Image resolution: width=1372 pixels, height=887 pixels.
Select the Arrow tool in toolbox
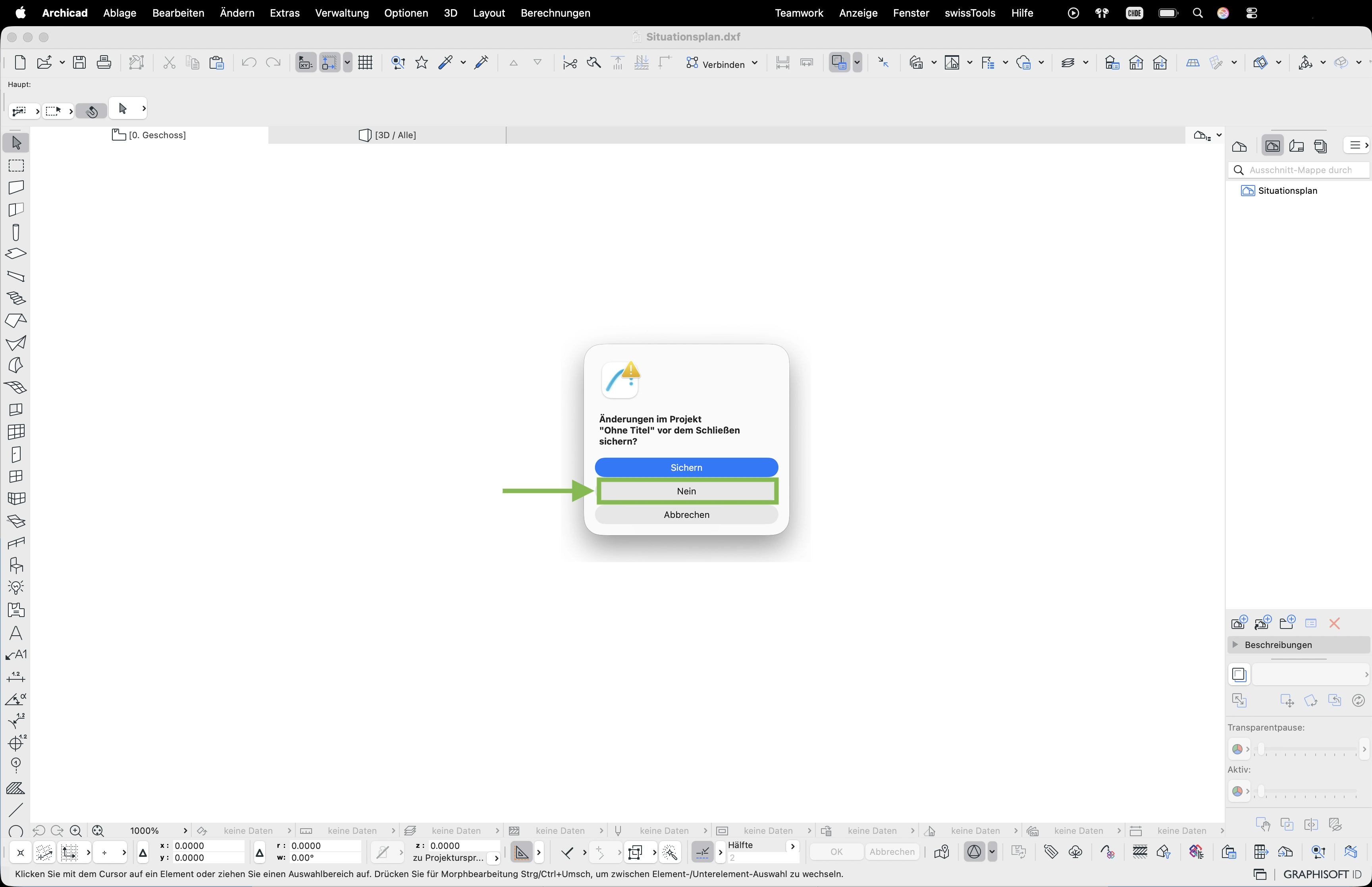coord(16,142)
